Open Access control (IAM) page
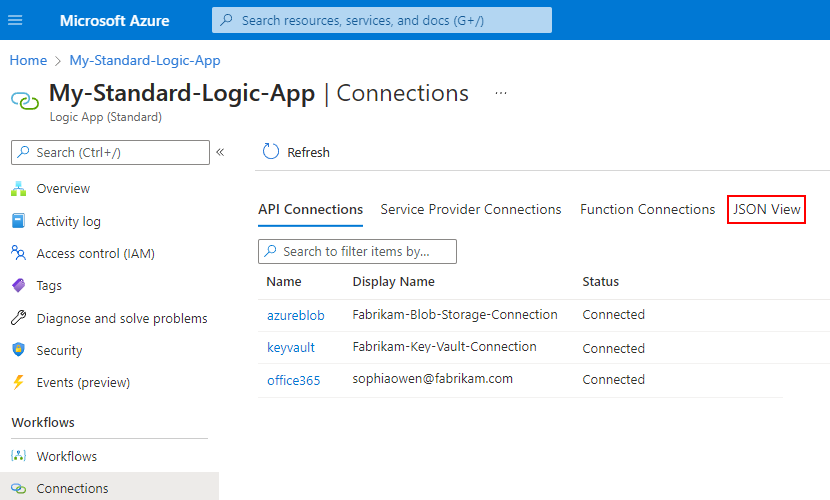This screenshot has height=500, width=830. pos(95,254)
